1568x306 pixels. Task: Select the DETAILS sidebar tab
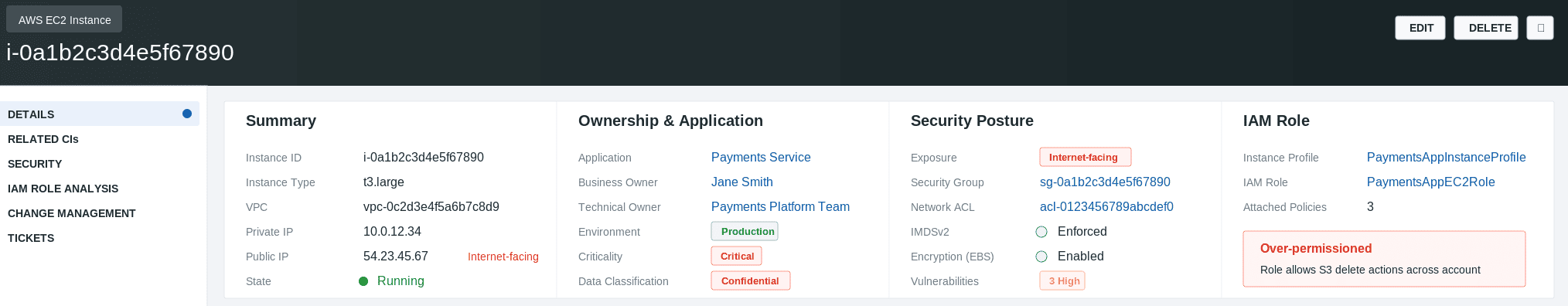tap(100, 114)
